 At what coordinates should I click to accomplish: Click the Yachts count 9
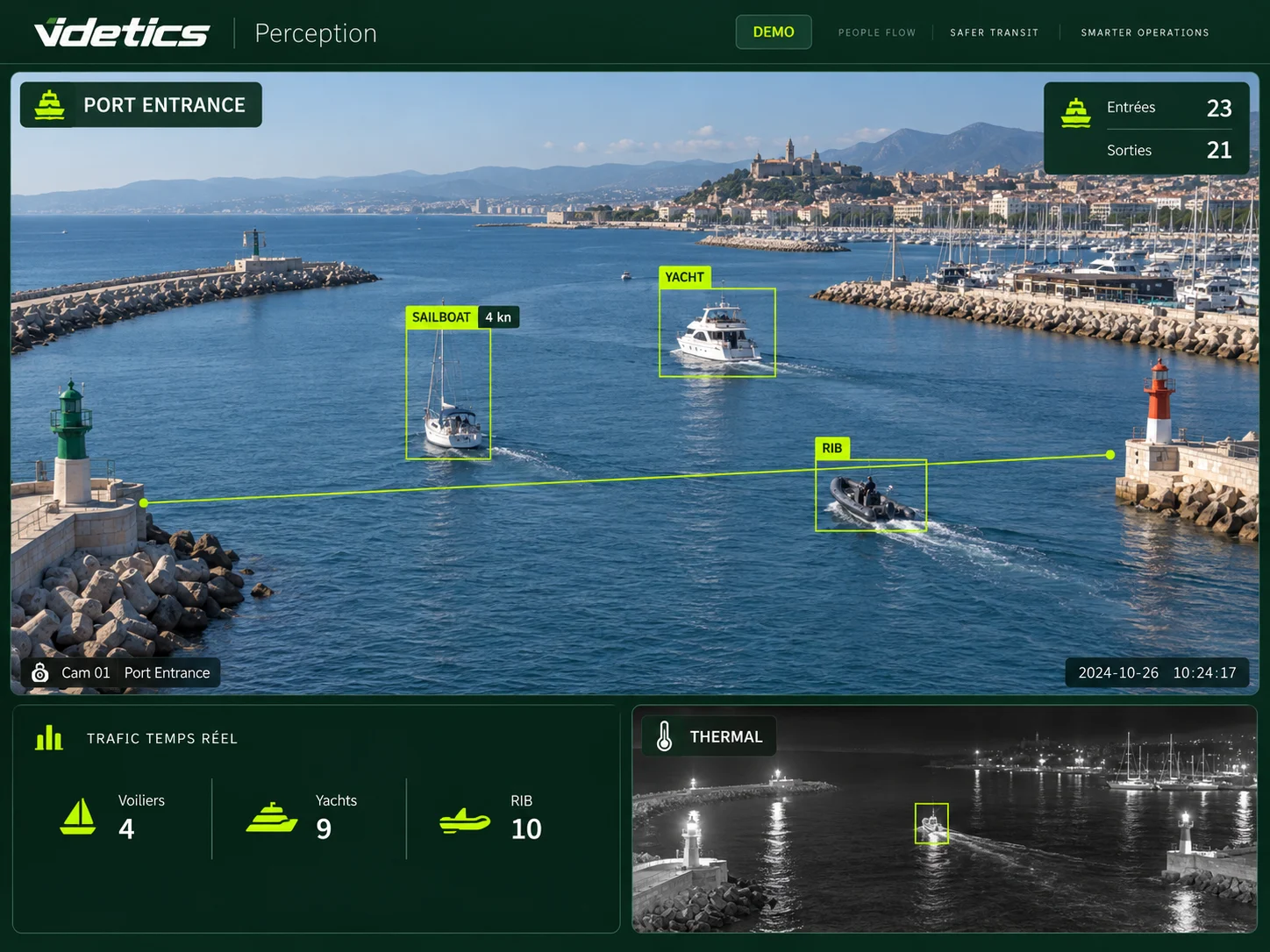coord(324,828)
